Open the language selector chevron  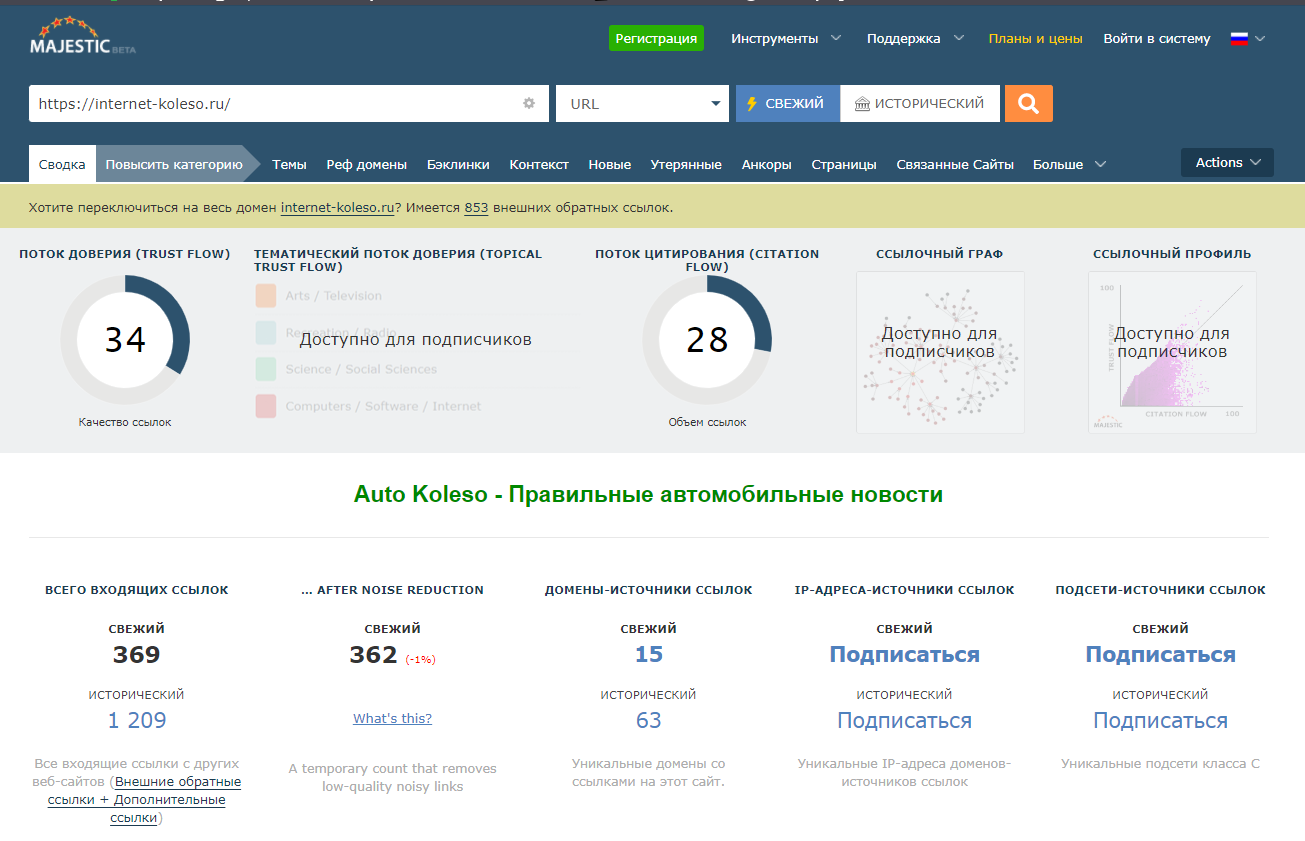1260,39
